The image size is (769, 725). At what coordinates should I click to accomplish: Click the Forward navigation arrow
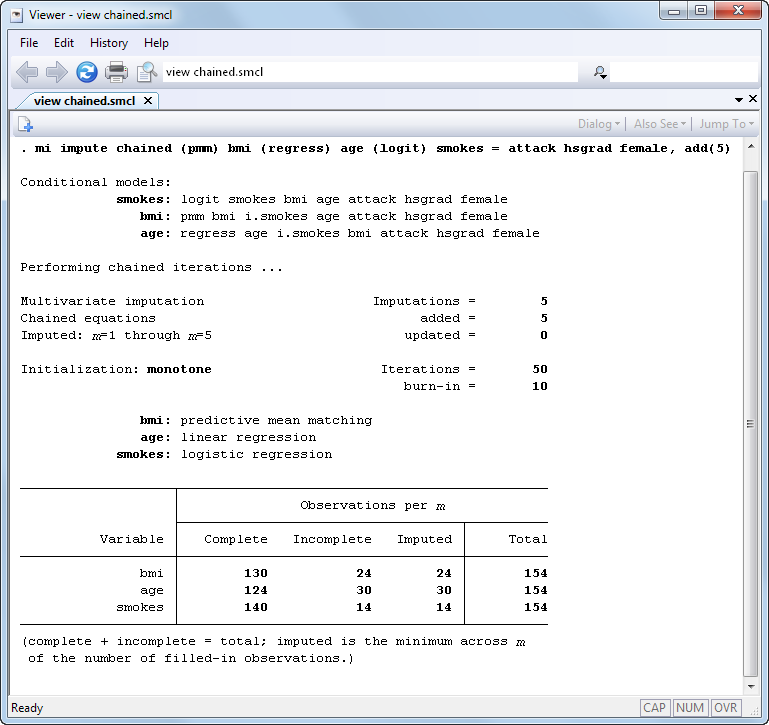point(56,72)
